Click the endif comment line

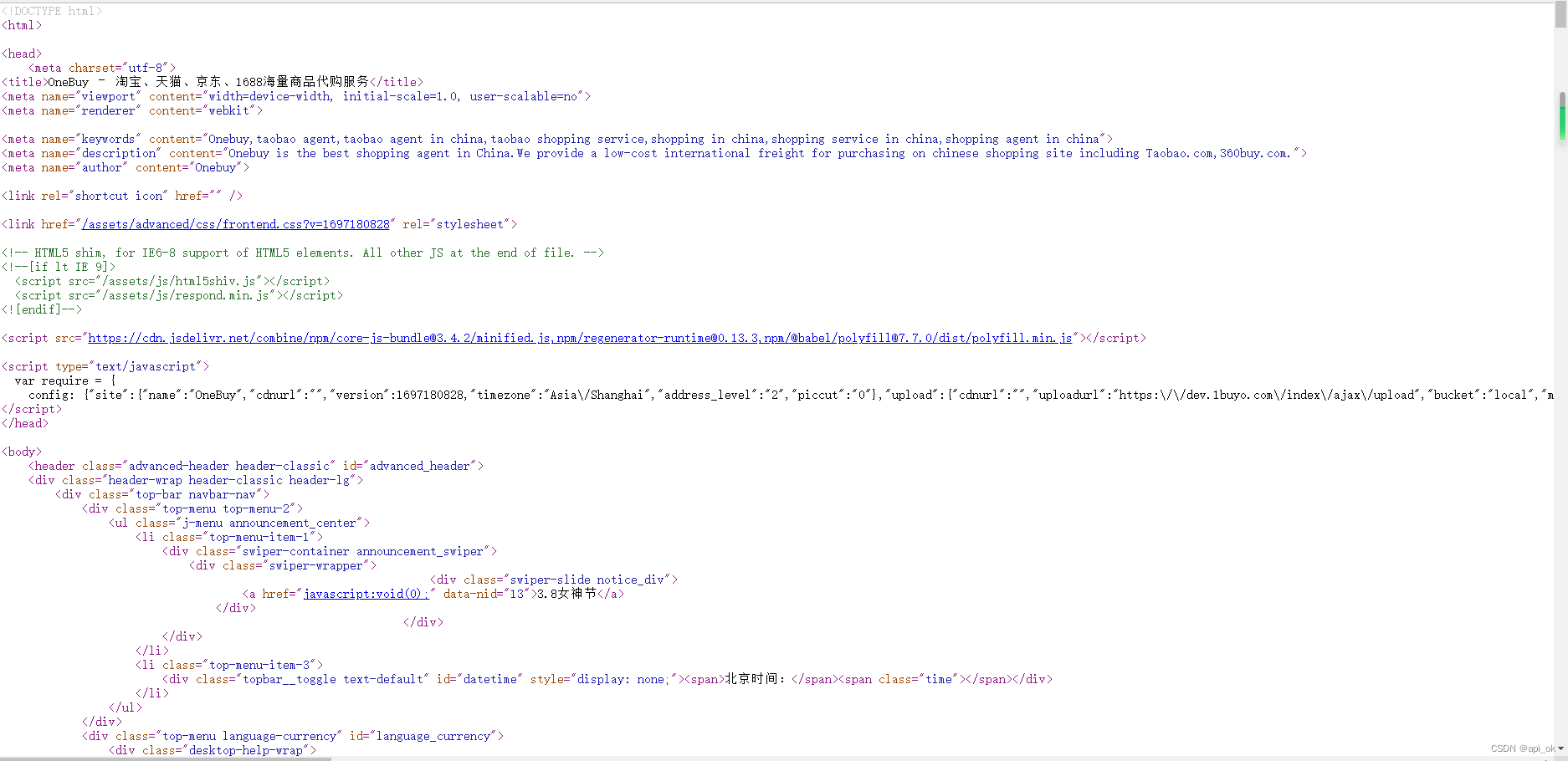pos(42,309)
